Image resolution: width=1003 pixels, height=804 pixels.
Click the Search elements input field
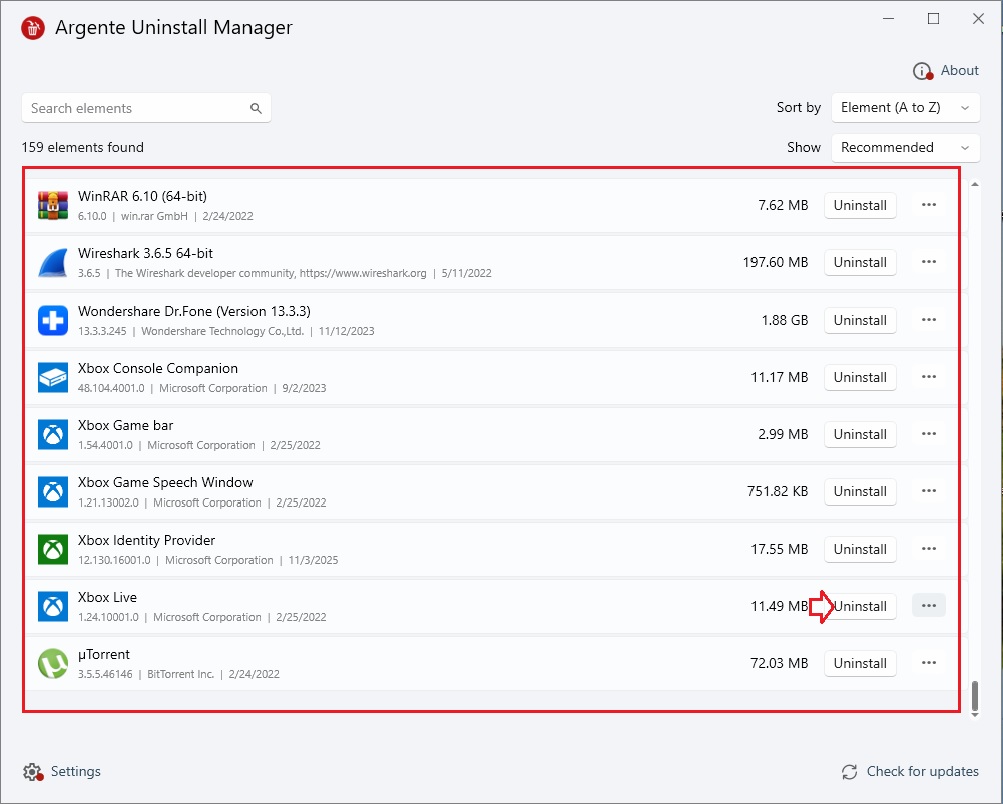pos(135,108)
